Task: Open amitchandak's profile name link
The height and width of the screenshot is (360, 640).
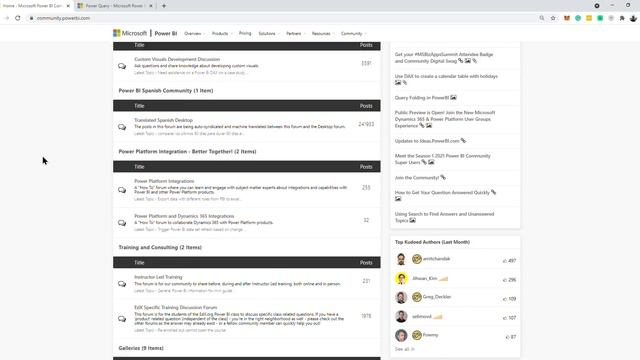Action: point(436,259)
